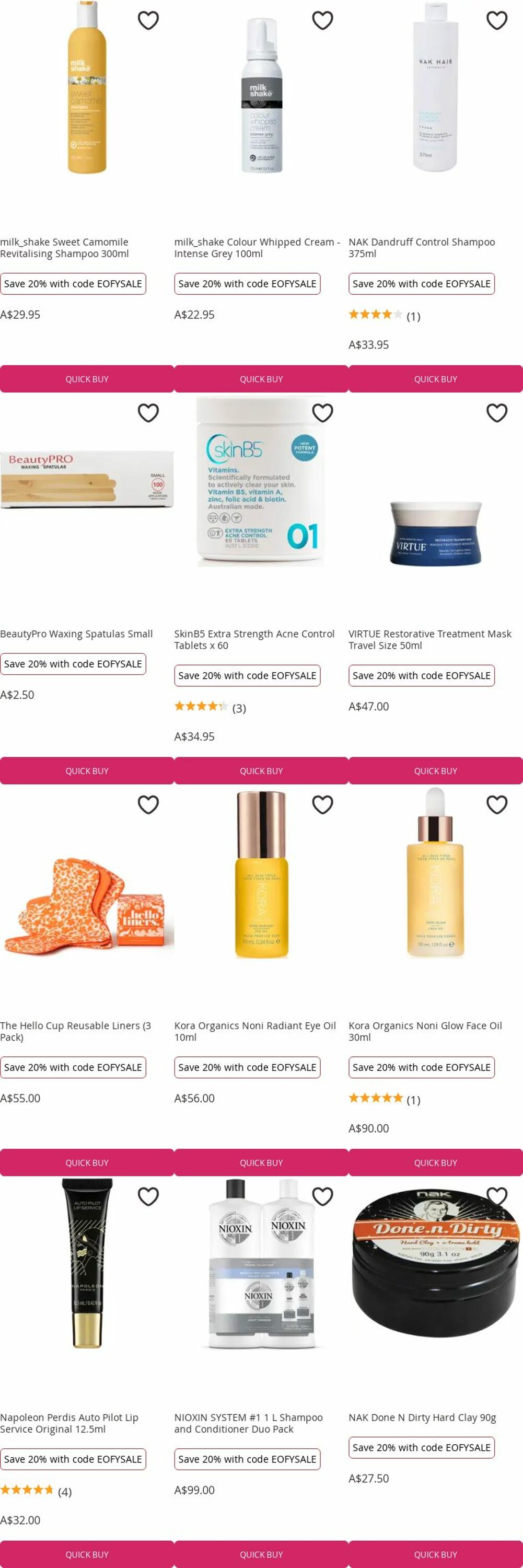The width and height of the screenshot is (523, 1568).
Task: Quick buy The Hello Cup Reusable Liners
Action: (x=87, y=1162)
